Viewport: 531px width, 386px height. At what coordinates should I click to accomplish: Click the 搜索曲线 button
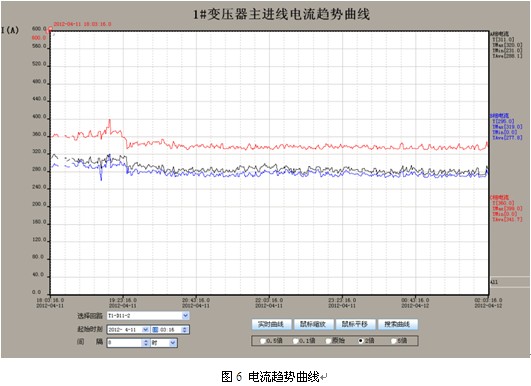[x=398, y=324]
